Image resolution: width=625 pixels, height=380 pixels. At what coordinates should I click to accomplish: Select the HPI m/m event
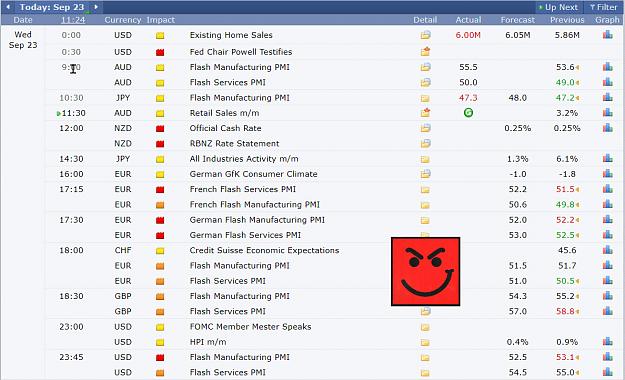pos(208,342)
